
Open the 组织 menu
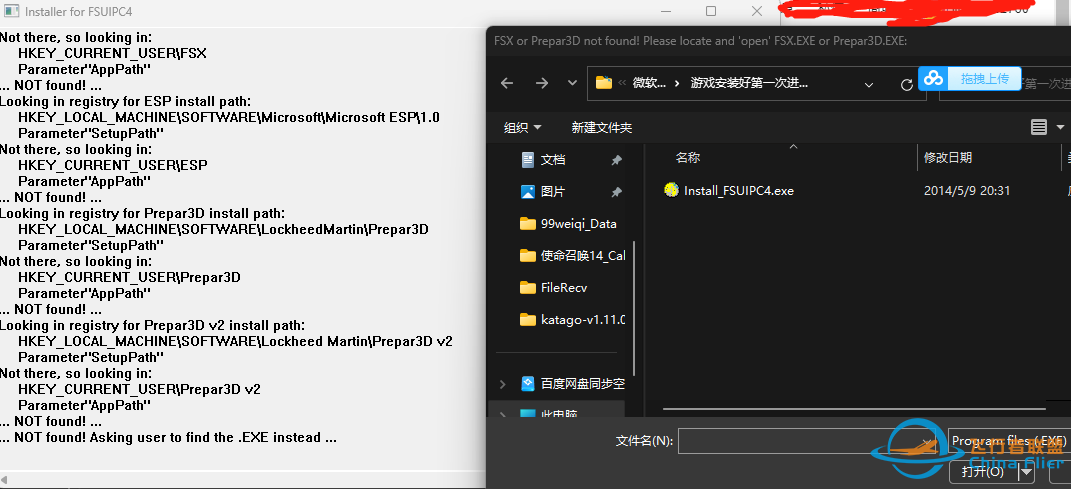pyautogui.click(x=523, y=127)
